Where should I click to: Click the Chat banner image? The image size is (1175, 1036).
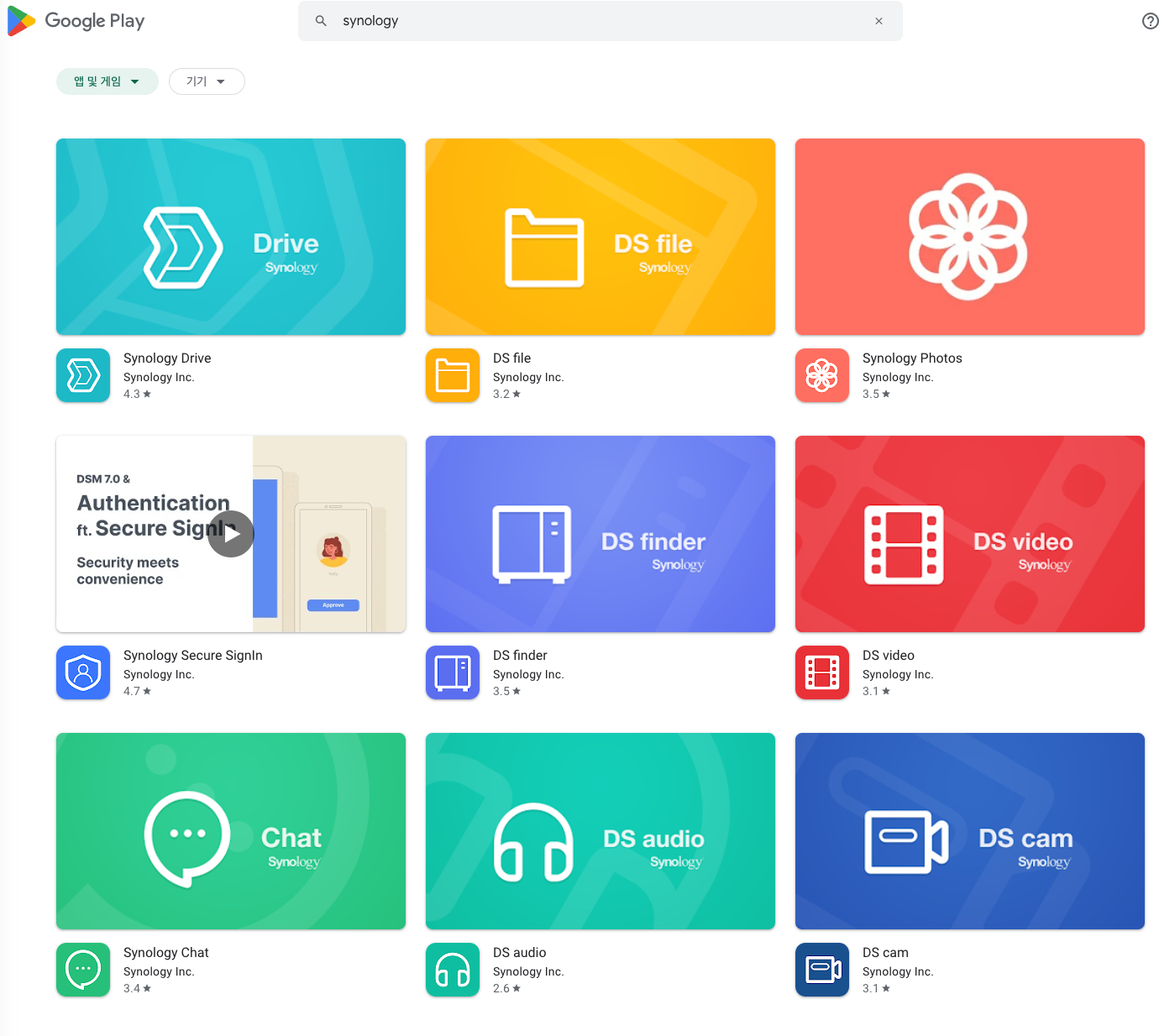point(231,831)
